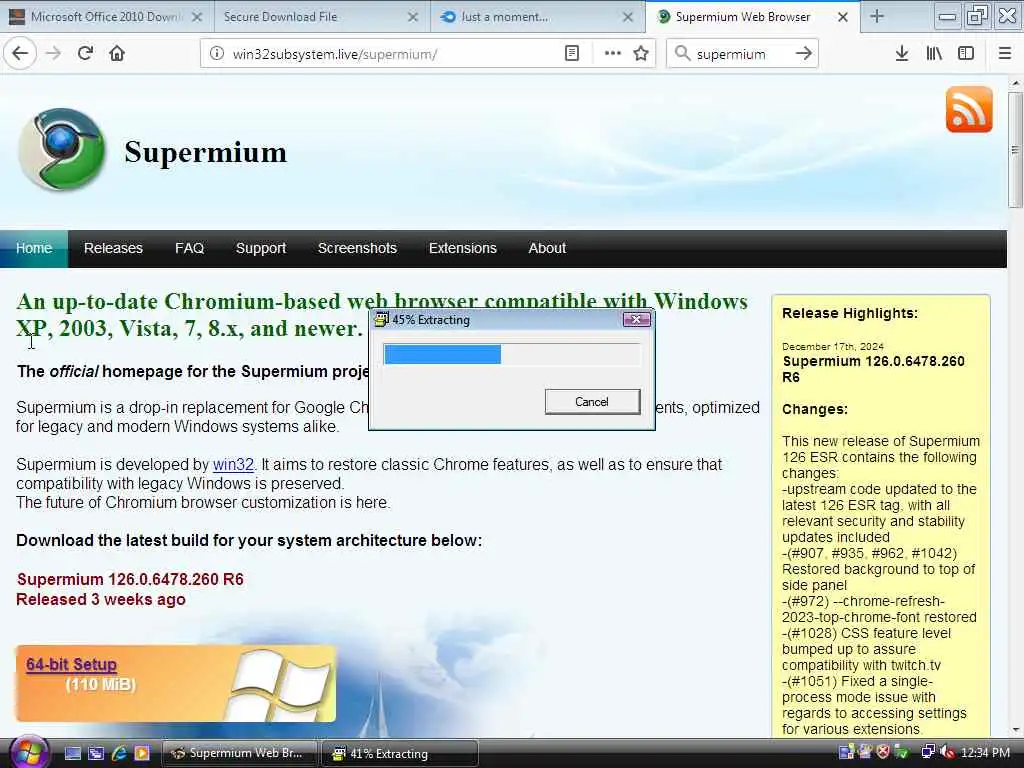Image resolution: width=1024 pixels, height=768 pixels.
Task: Reload the current Supermium page
Action: 85,54
